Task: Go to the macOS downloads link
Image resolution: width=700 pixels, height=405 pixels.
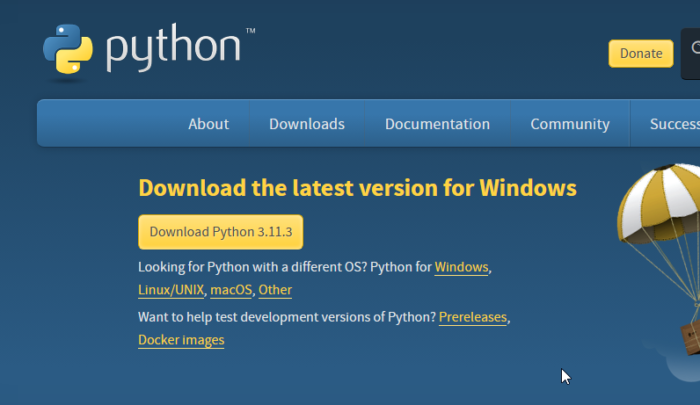Action: 231,290
